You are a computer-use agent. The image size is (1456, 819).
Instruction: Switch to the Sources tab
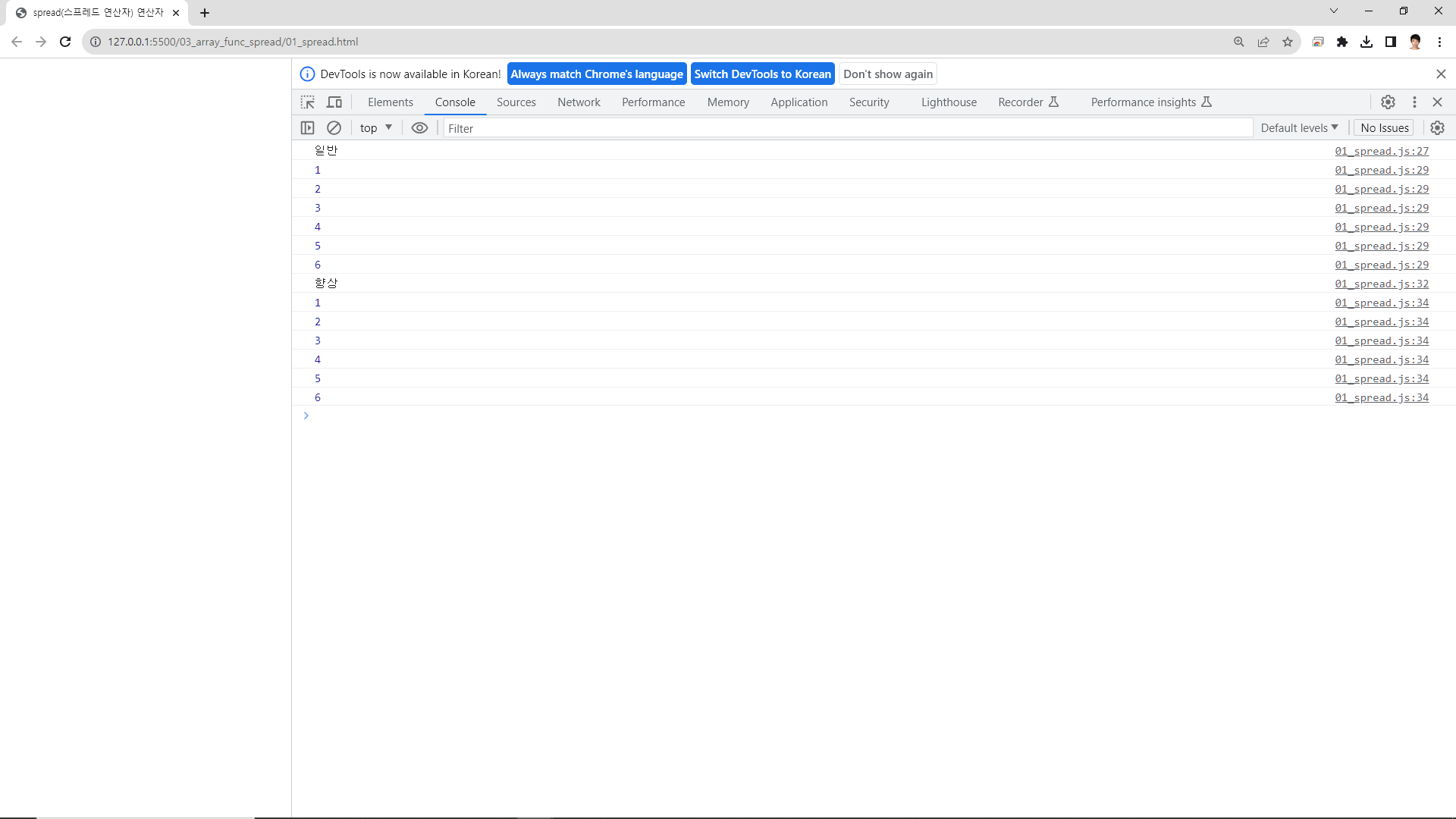click(516, 102)
